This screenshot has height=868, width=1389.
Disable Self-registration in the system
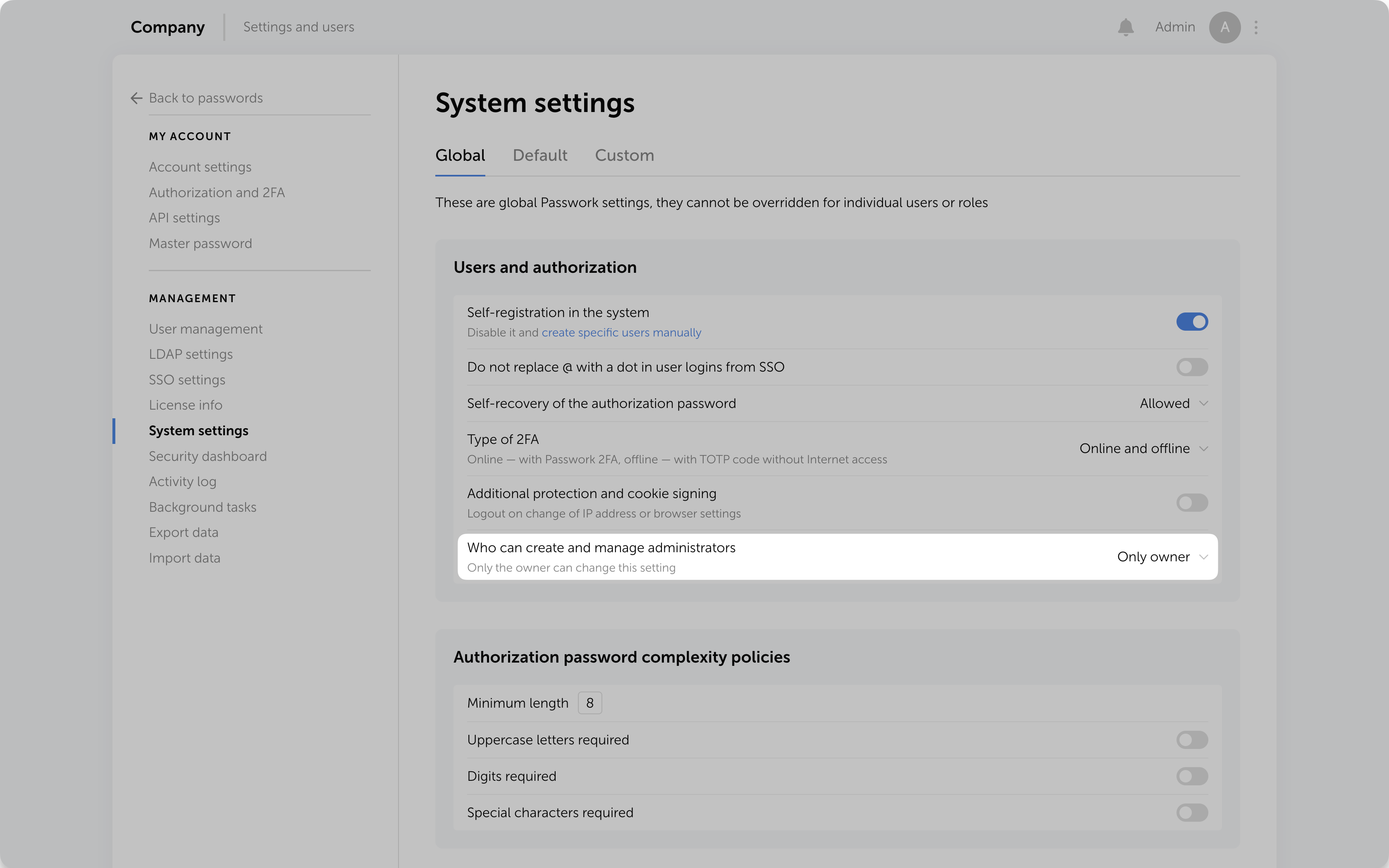[x=1192, y=322]
